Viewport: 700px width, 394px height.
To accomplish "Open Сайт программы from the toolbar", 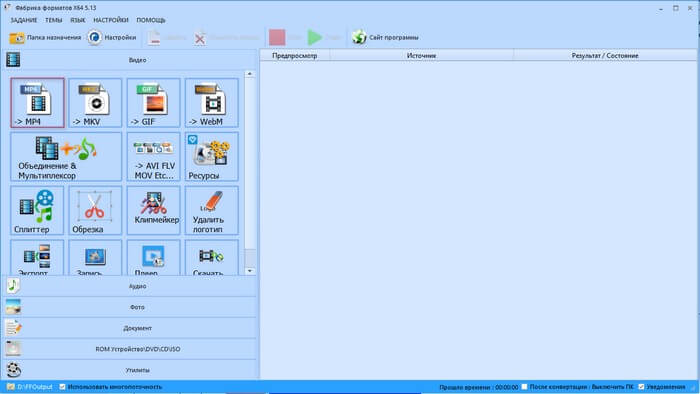I will point(385,37).
